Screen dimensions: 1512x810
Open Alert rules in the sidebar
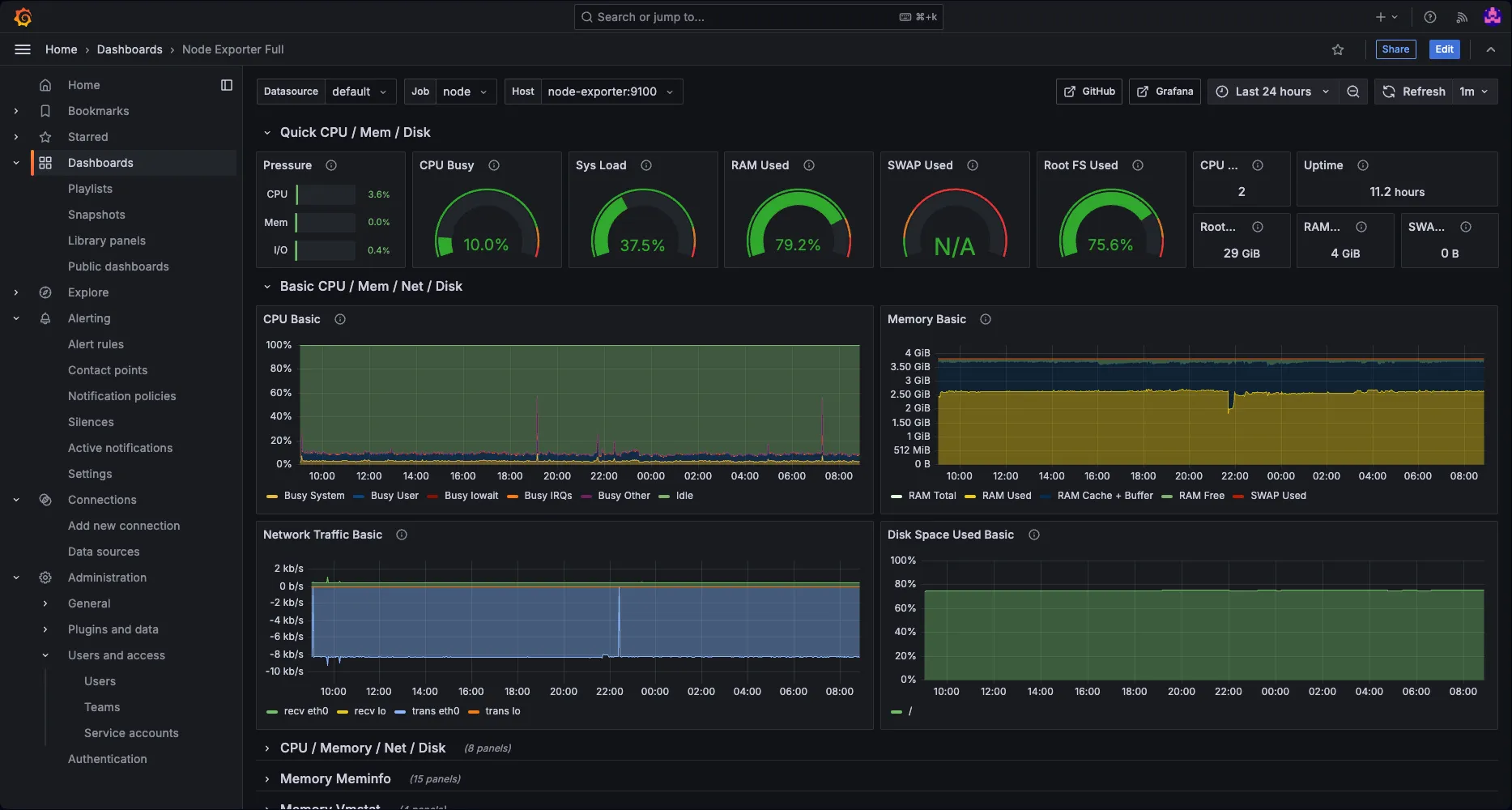[x=96, y=344]
